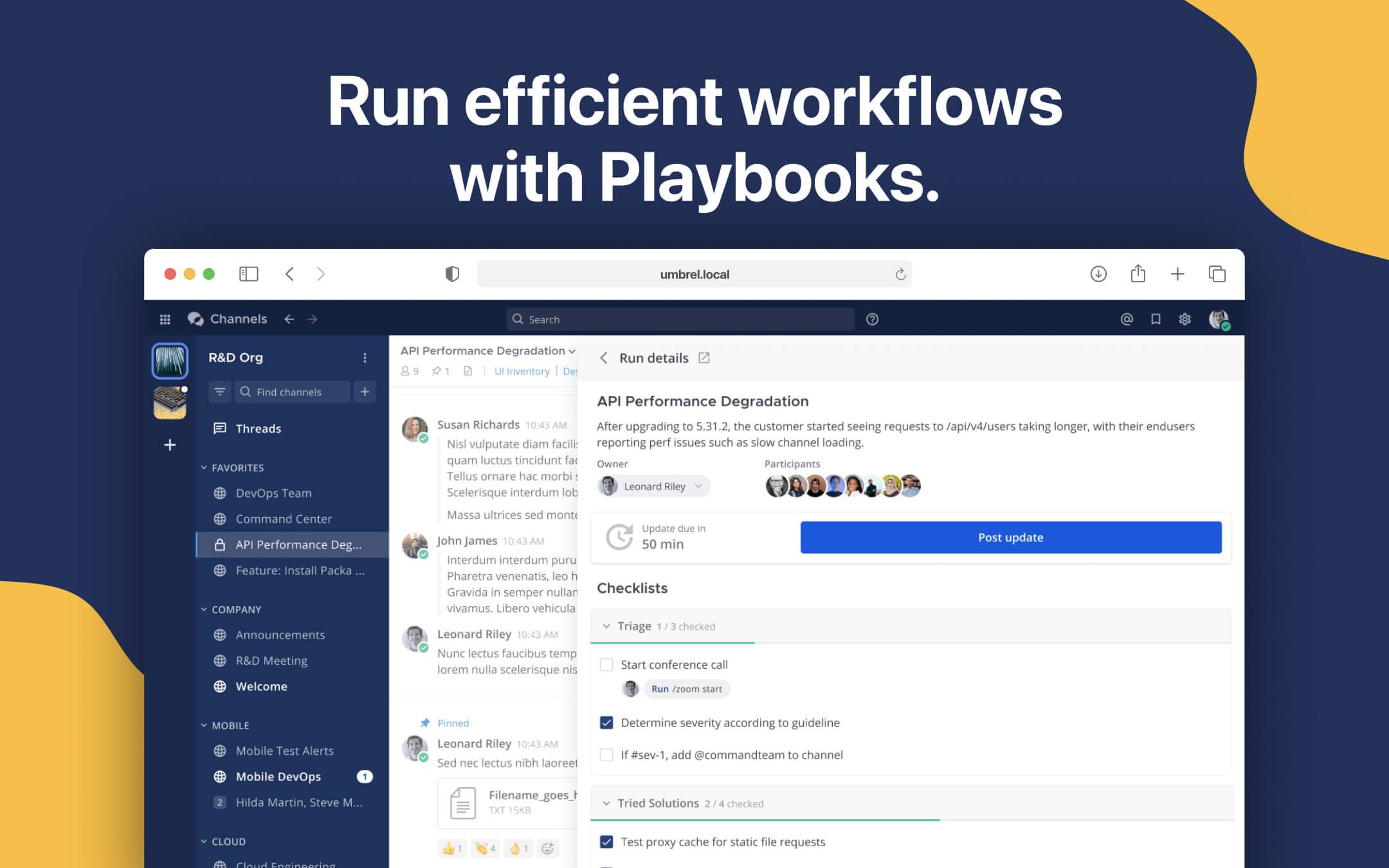Open saved posts bookmark icon
This screenshot has height=868, width=1389.
pyautogui.click(x=1156, y=319)
